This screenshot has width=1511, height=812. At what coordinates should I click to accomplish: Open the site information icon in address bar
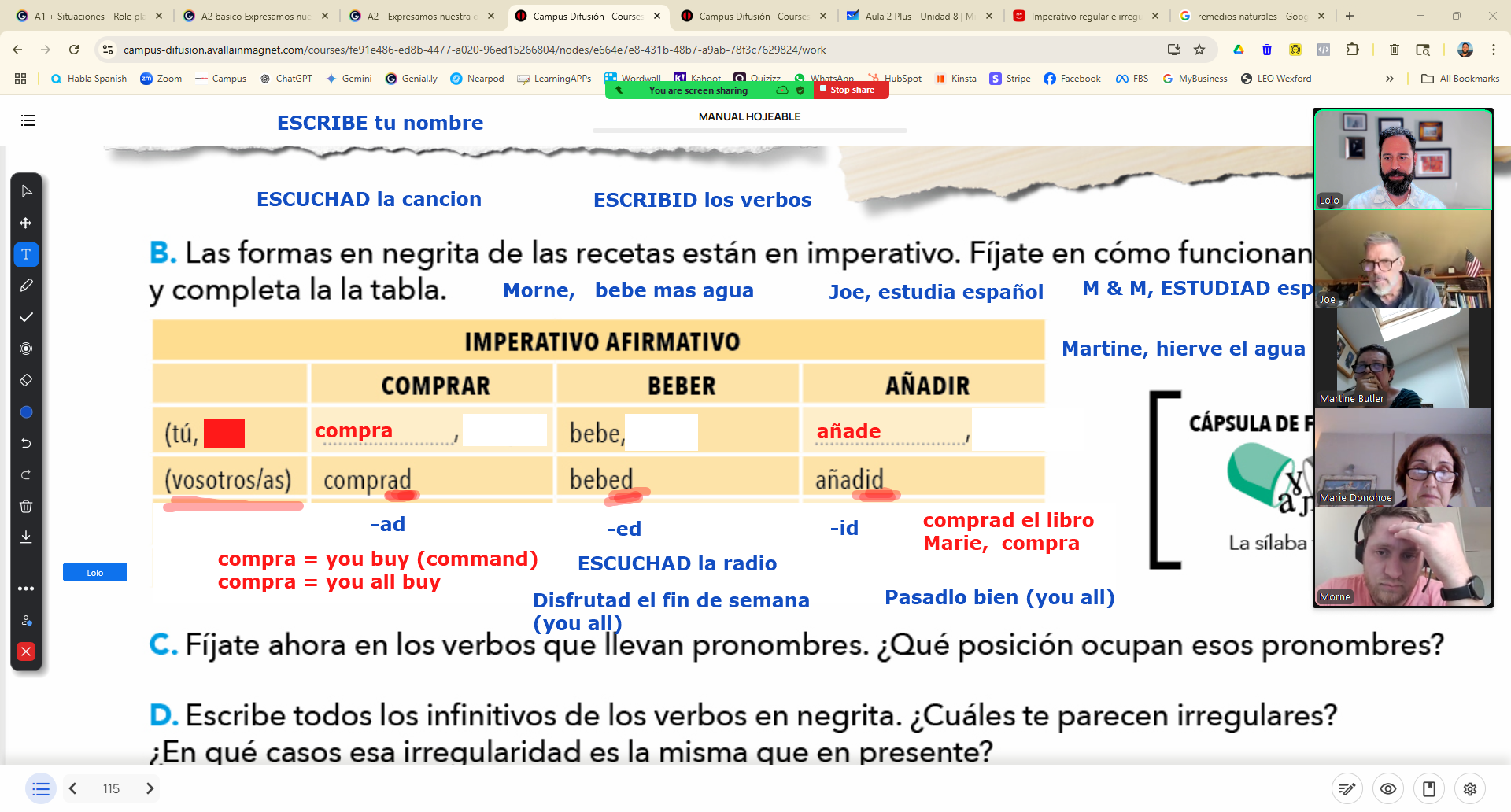pos(108,50)
